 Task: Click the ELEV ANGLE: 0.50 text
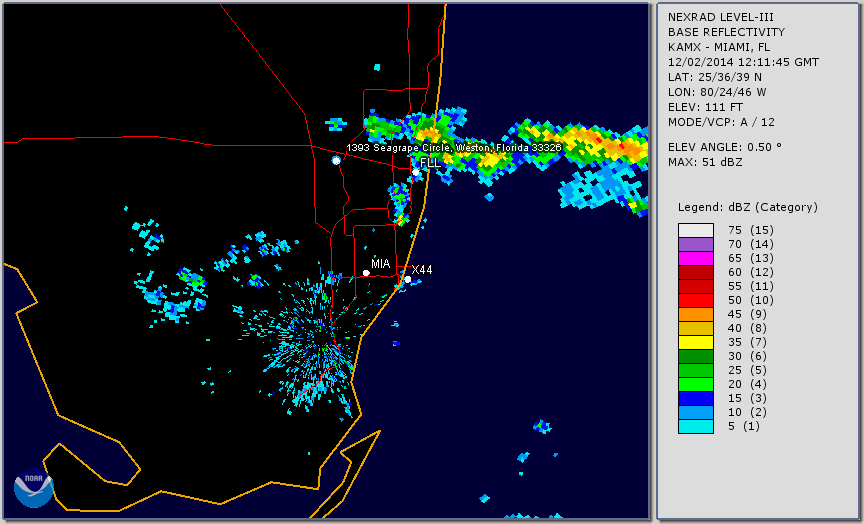pyautogui.click(x=725, y=147)
